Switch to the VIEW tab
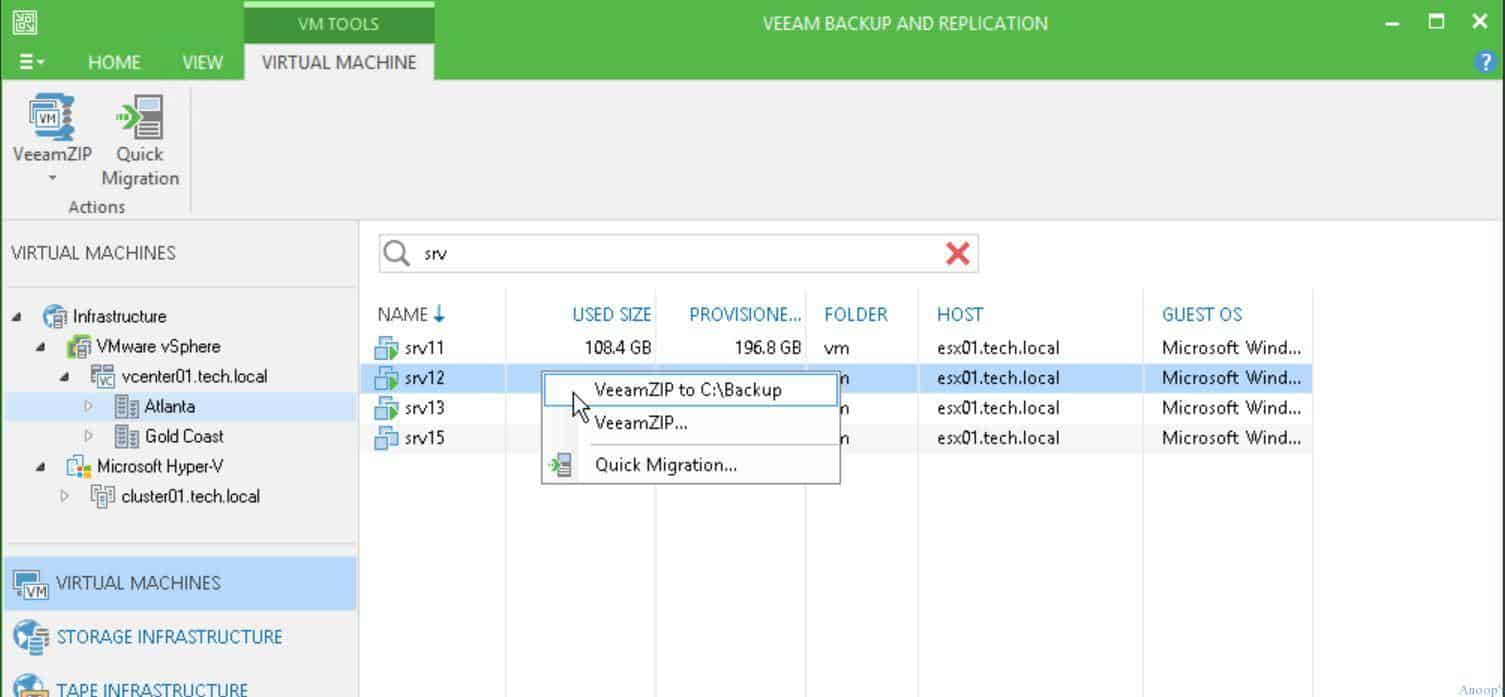 (202, 62)
